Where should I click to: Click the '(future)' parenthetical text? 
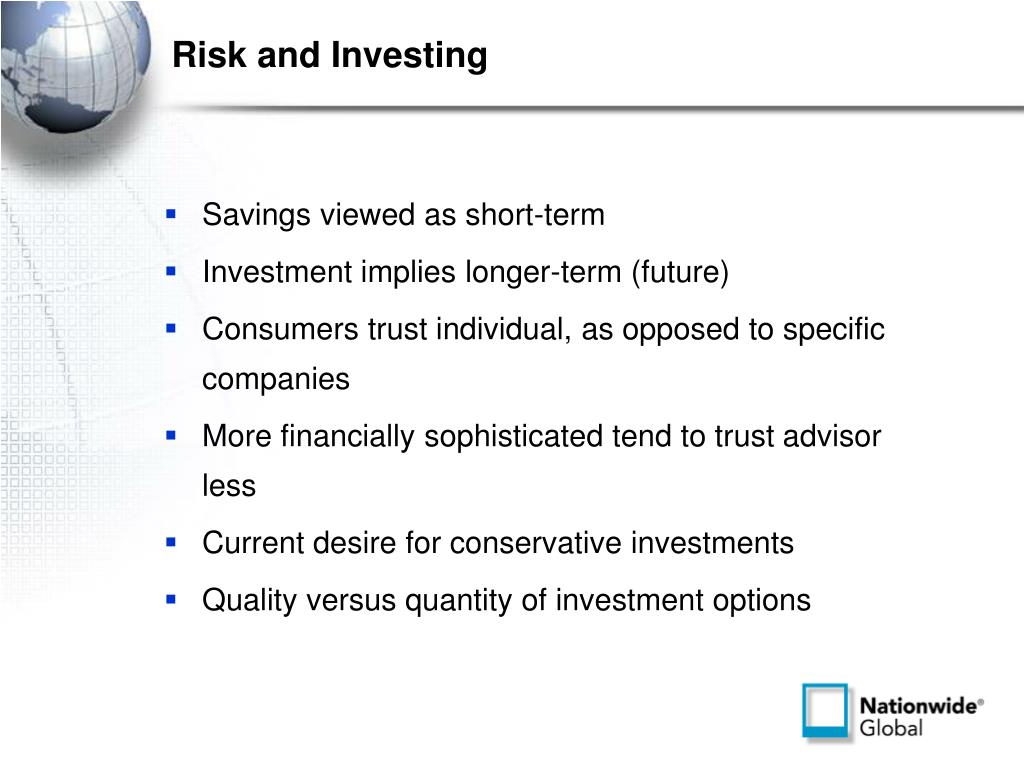pyautogui.click(x=680, y=272)
